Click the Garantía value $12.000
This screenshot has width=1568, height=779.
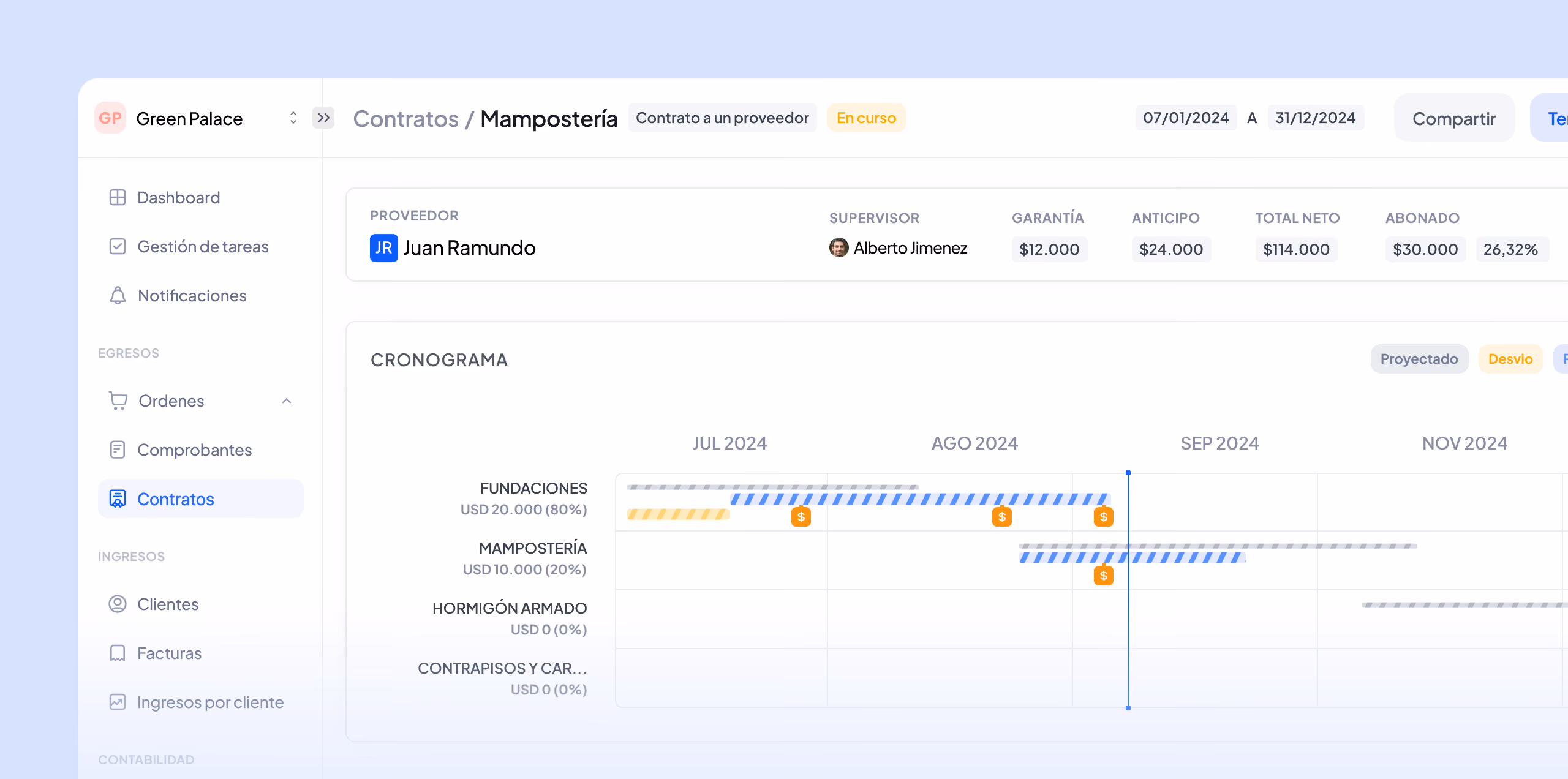coord(1049,249)
